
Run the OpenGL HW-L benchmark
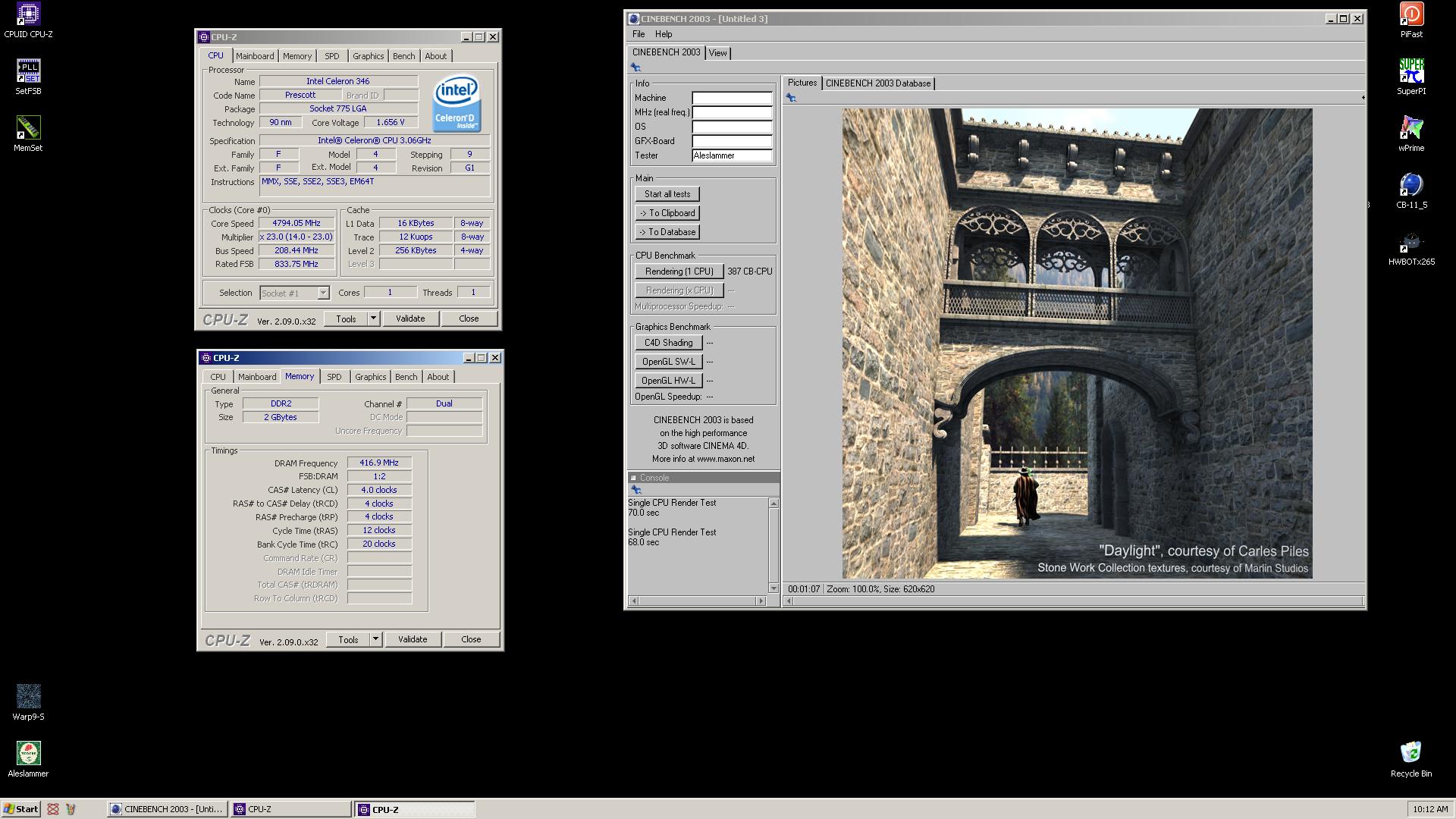click(668, 381)
